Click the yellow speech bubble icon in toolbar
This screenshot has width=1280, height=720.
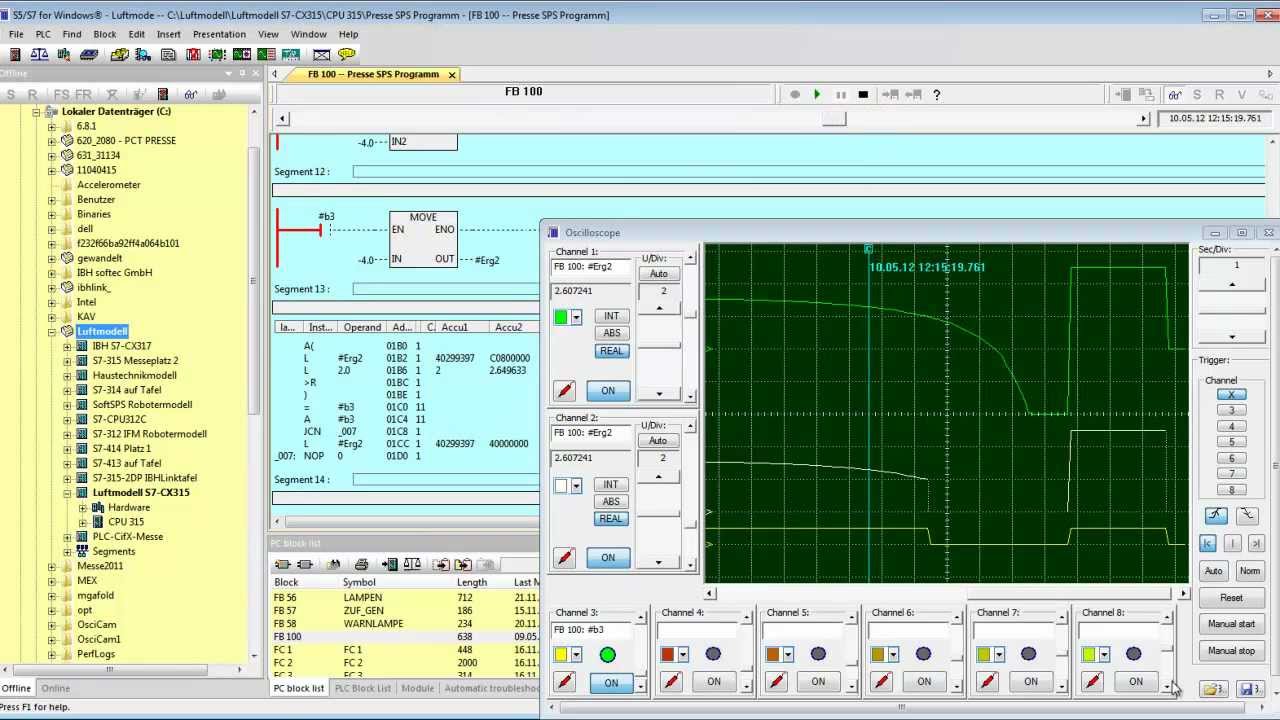pos(347,55)
